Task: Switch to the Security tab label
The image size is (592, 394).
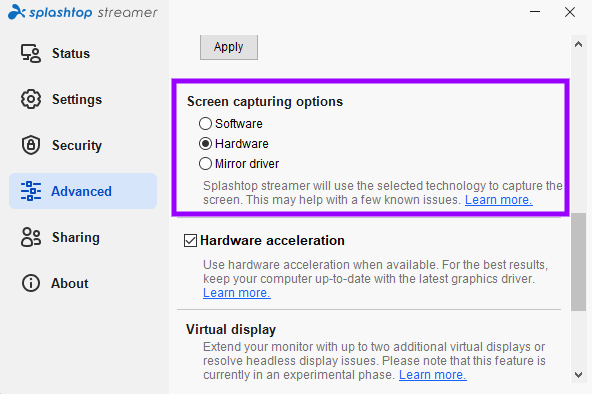Action: tap(77, 145)
